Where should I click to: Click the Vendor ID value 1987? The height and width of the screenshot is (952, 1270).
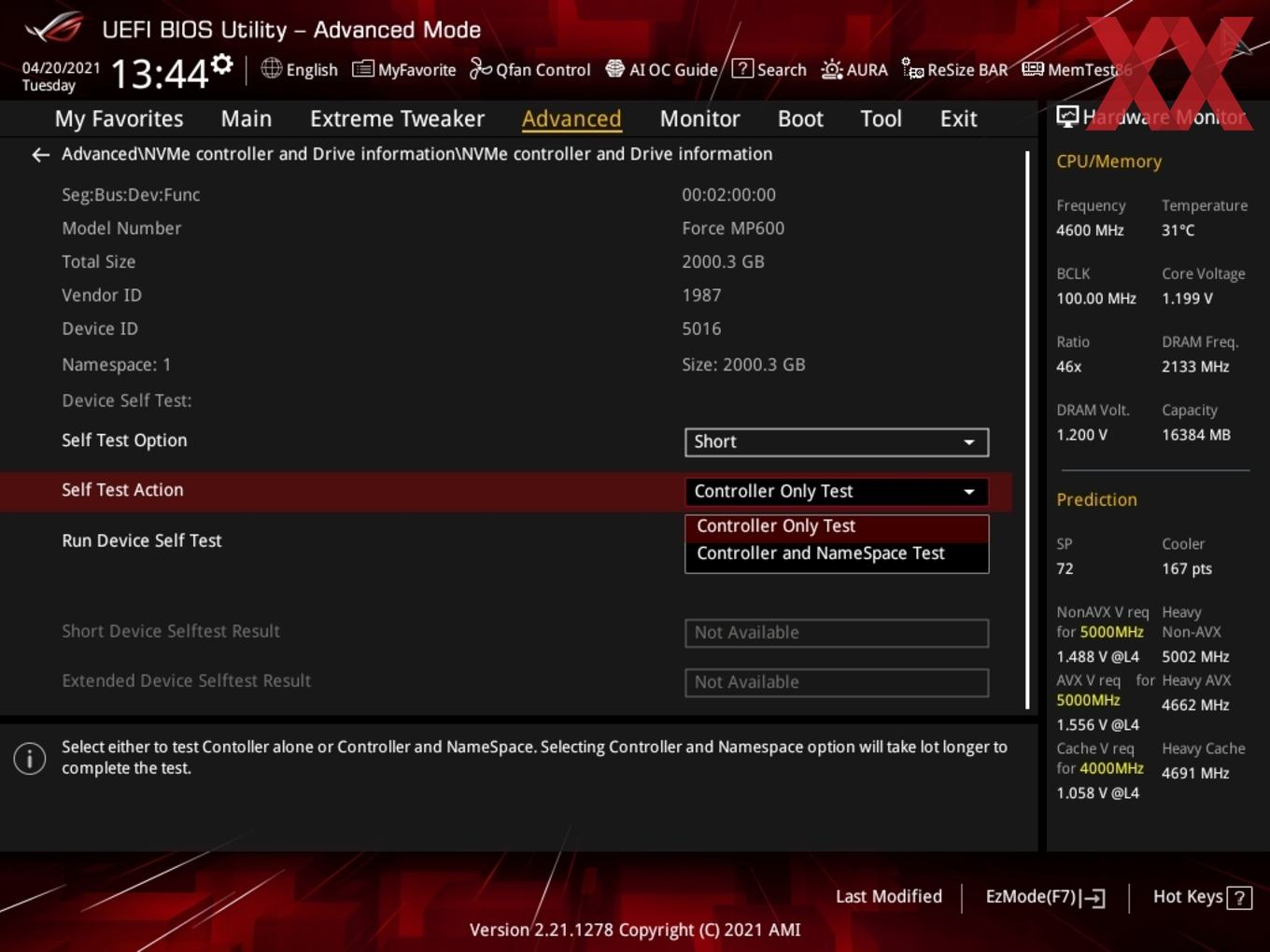click(x=701, y=296)
